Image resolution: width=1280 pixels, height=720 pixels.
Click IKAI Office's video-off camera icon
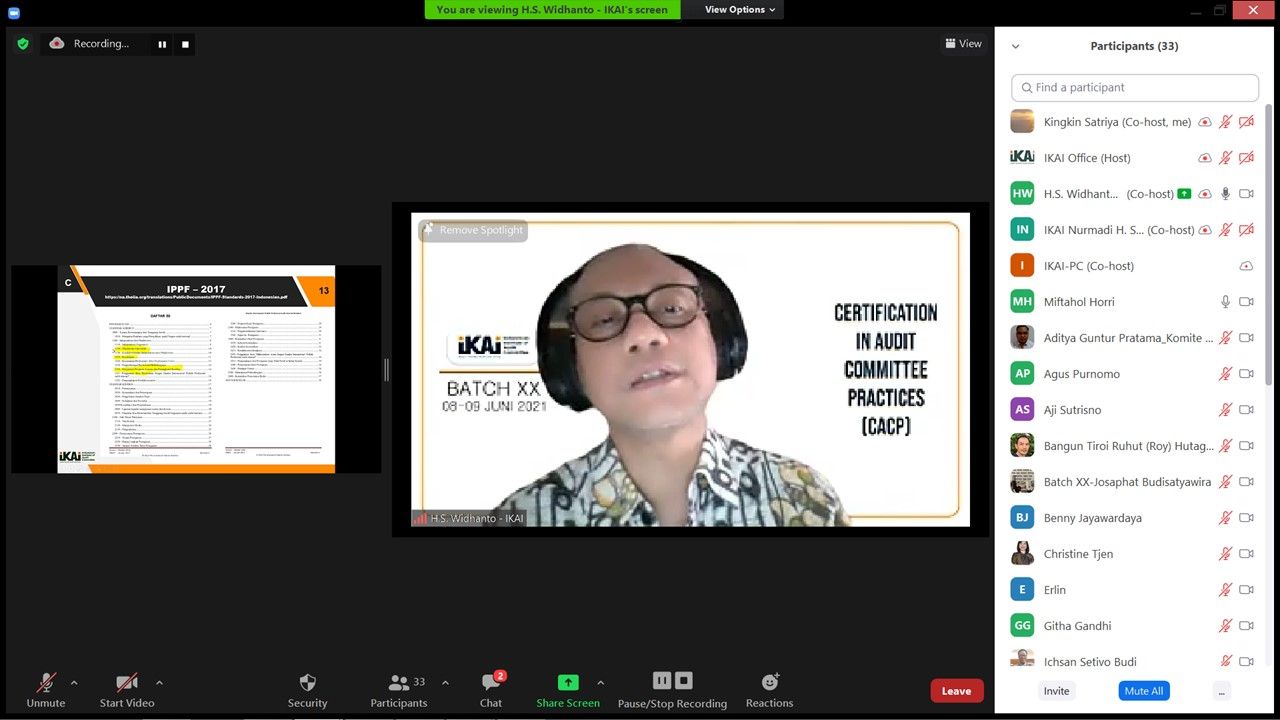click(1246, 158)
